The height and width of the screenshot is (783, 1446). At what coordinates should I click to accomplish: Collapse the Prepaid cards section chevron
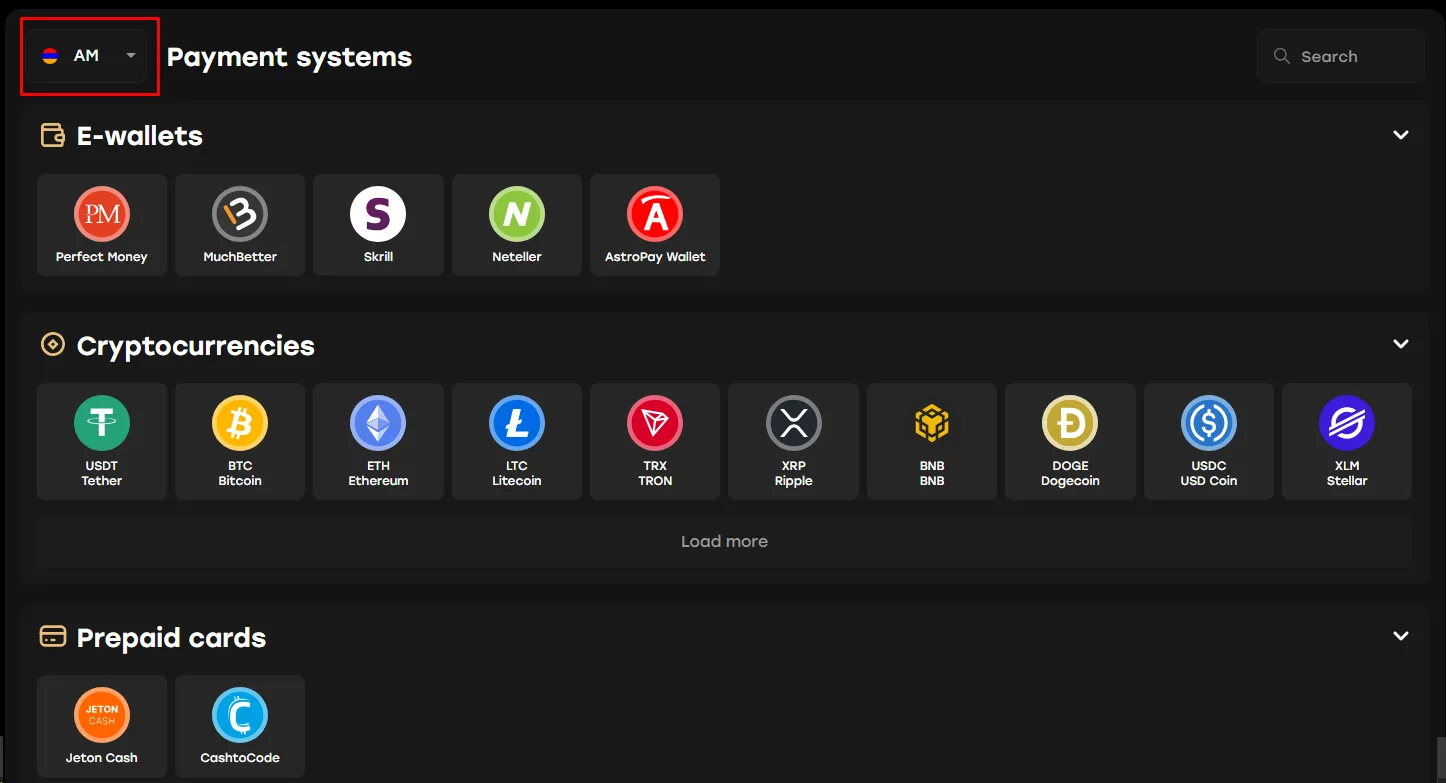tap(1401, 636)
